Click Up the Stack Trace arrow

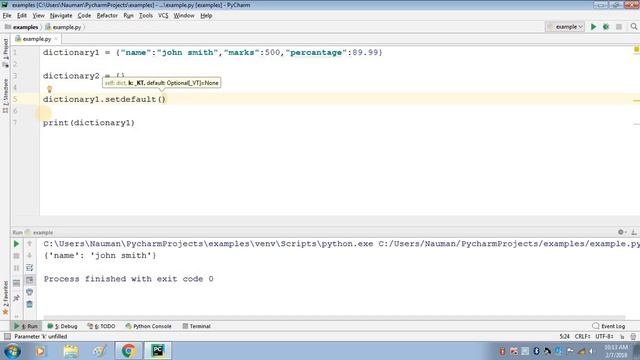[x=29, y=244]
